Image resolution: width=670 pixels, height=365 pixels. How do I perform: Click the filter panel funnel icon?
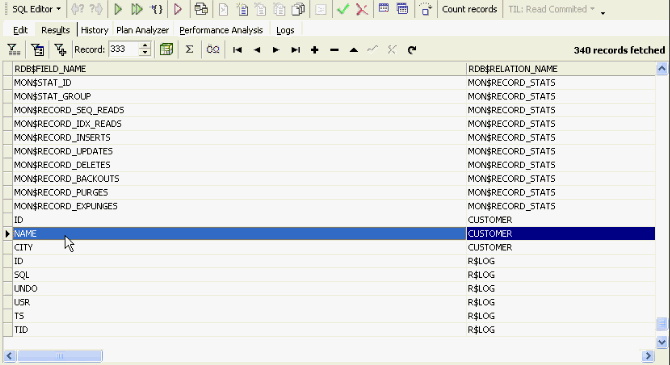click(14, 50)
